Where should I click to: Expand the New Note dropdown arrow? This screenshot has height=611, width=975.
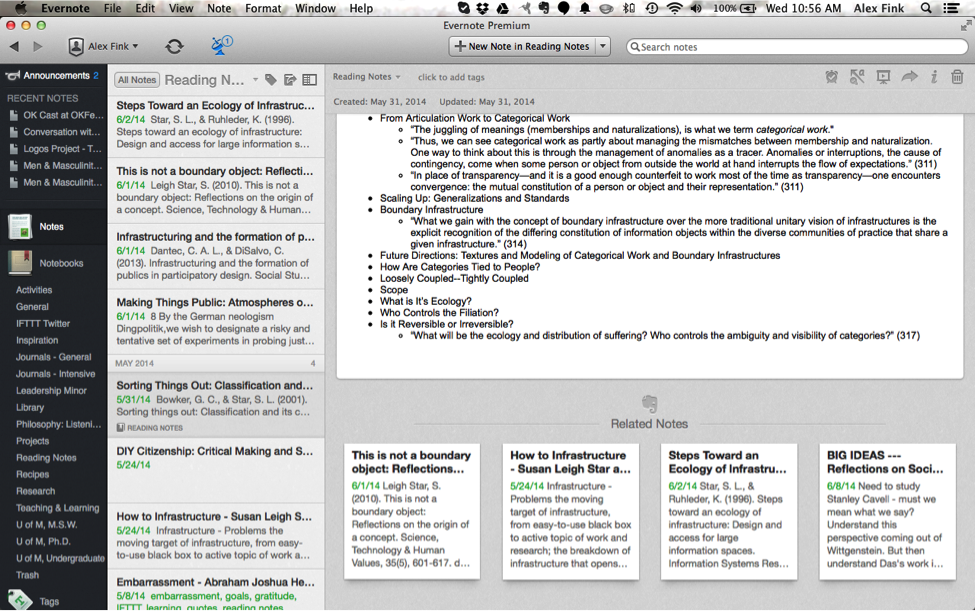(x=603, y=46)
